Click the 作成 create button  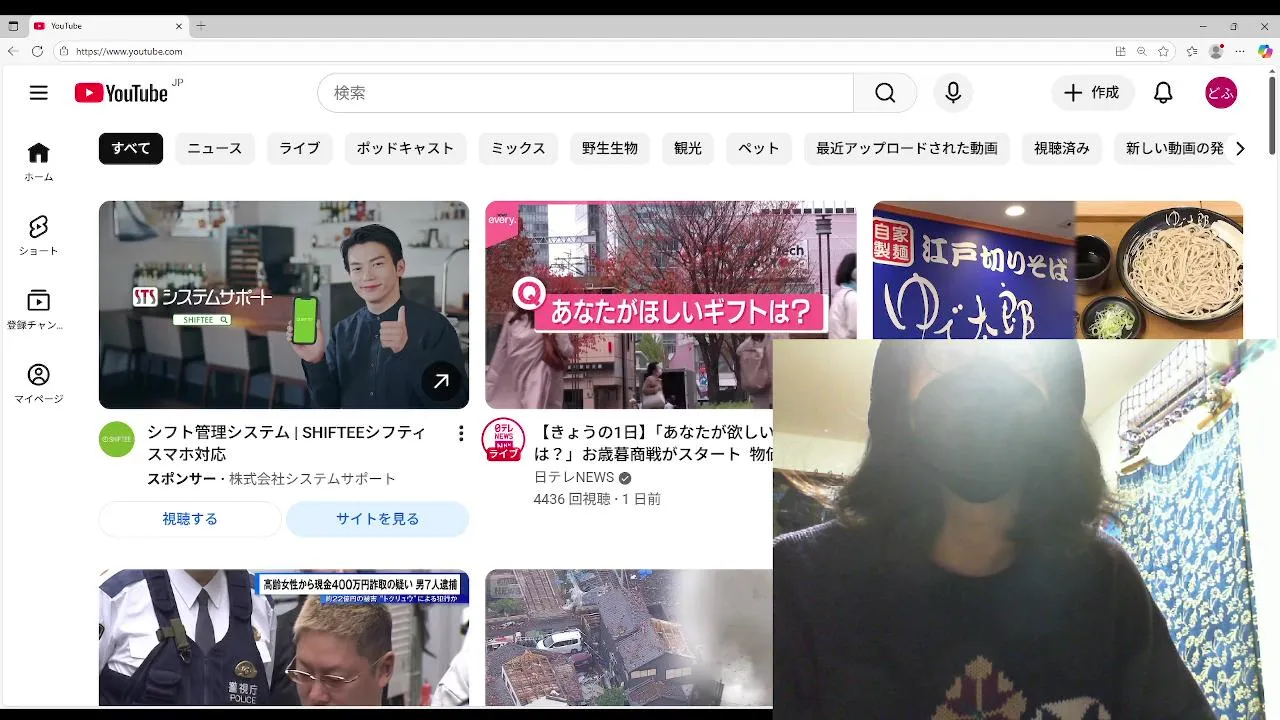coord(1092,93)
